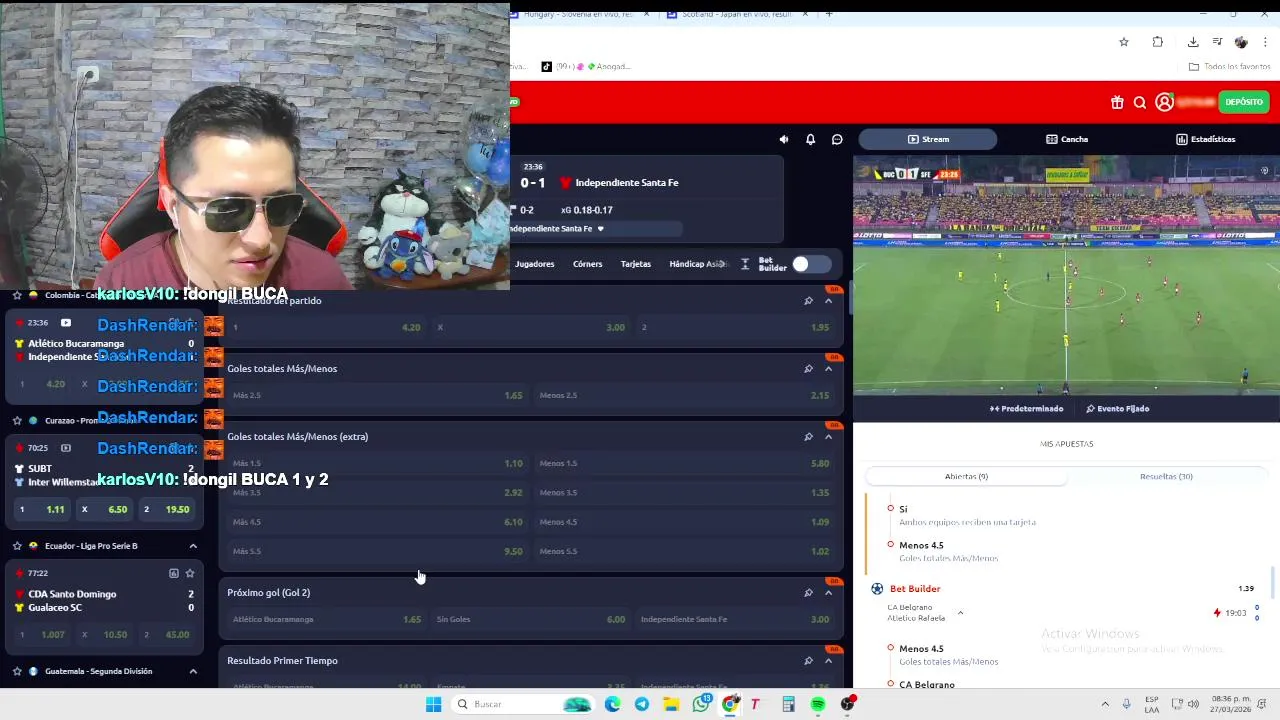Collapse the Goles totales Más/Menos market
The height and width of the screenshot is (720, 1280).
[x=828, y=368]
